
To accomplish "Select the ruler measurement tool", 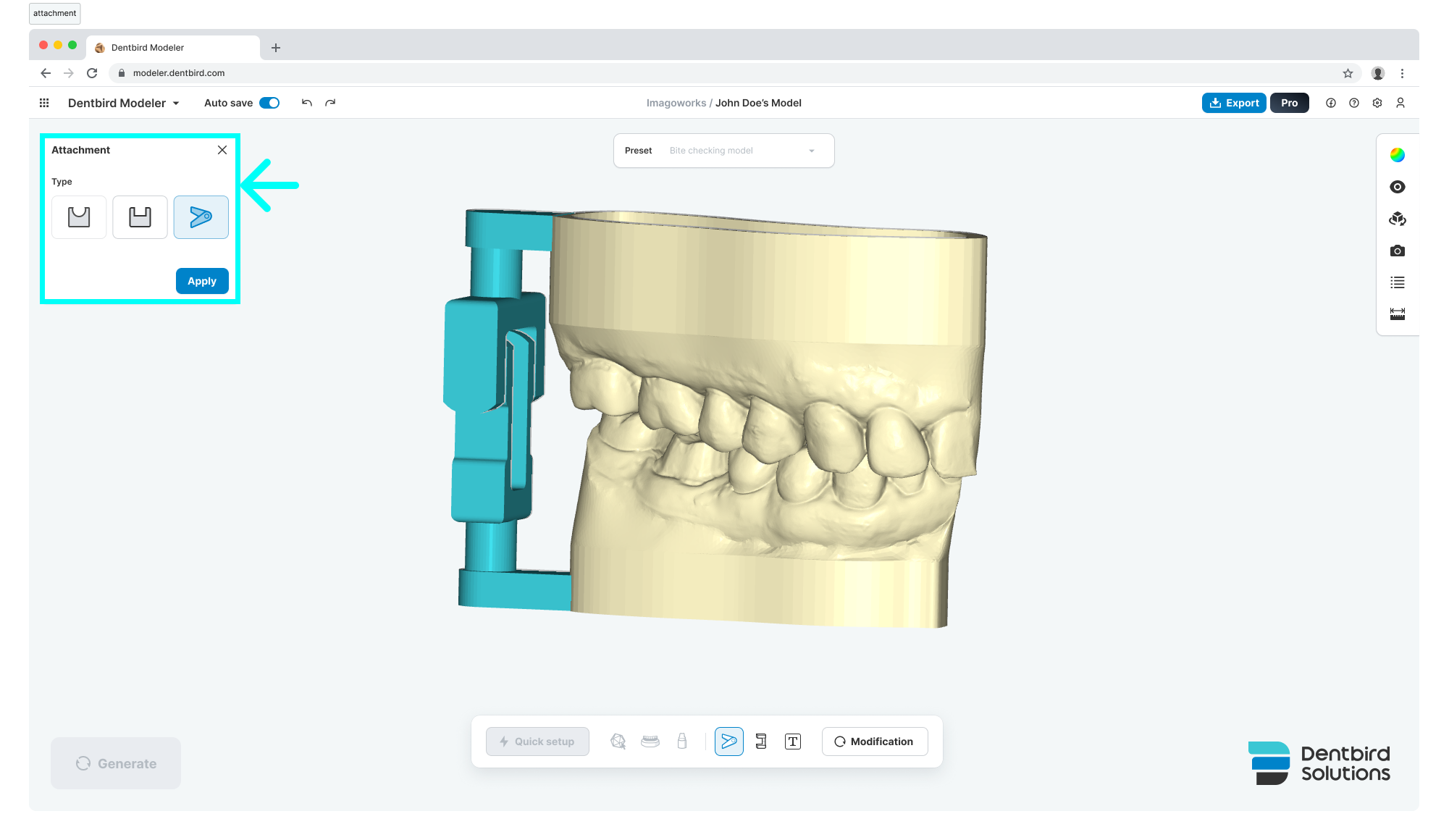I will click(x=1398, y=314).
